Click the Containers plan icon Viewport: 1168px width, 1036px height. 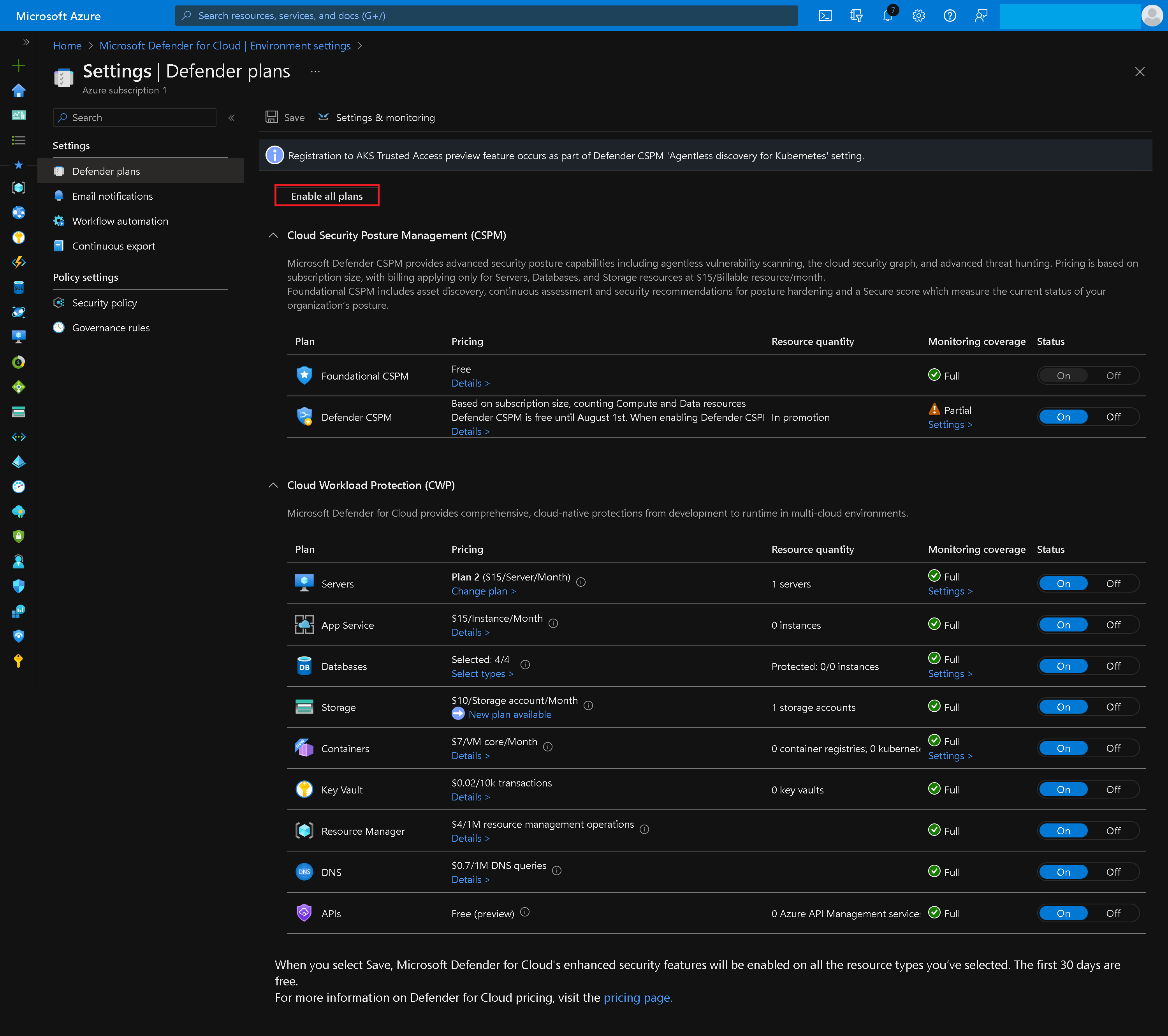(x=304, y=748)
